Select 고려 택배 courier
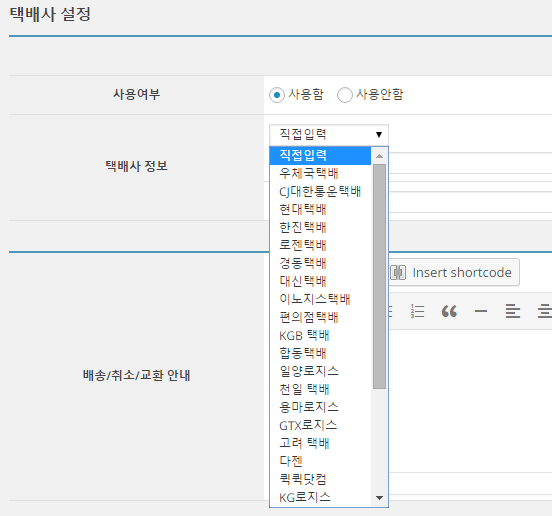This screenshot has width=552, height=516. 320,443
